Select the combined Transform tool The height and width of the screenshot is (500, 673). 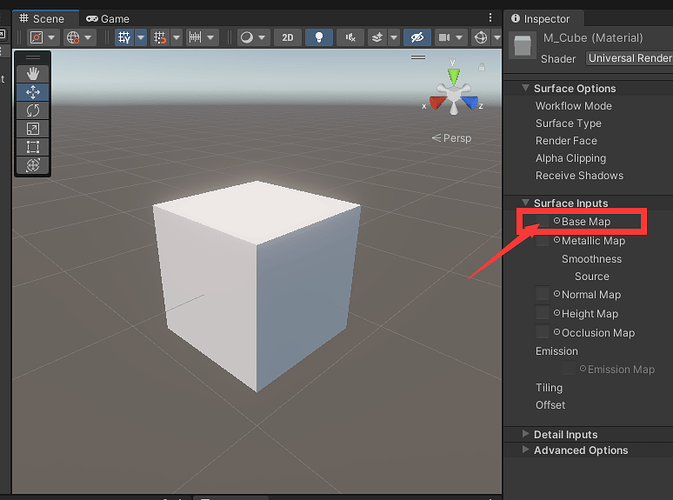[x=33, y=165]
